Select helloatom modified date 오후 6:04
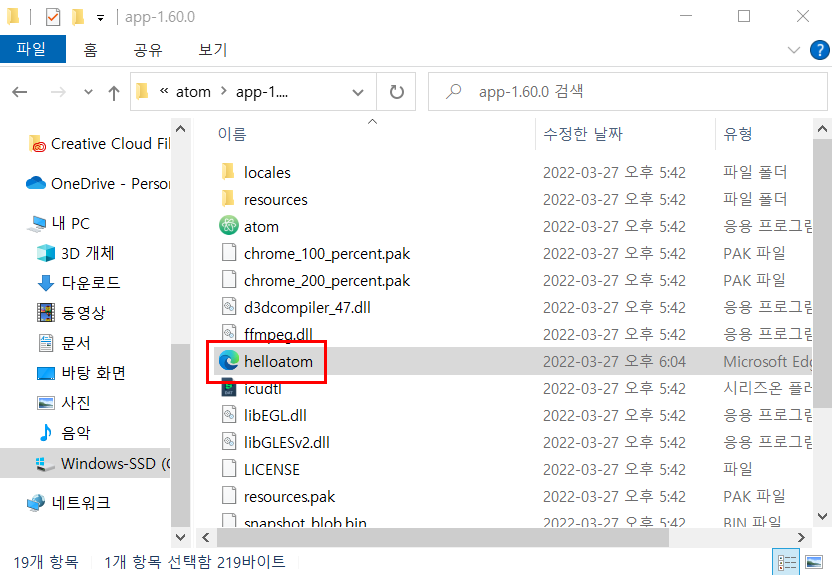The height and width of the screenshot is (575, 832). [614, 362]
